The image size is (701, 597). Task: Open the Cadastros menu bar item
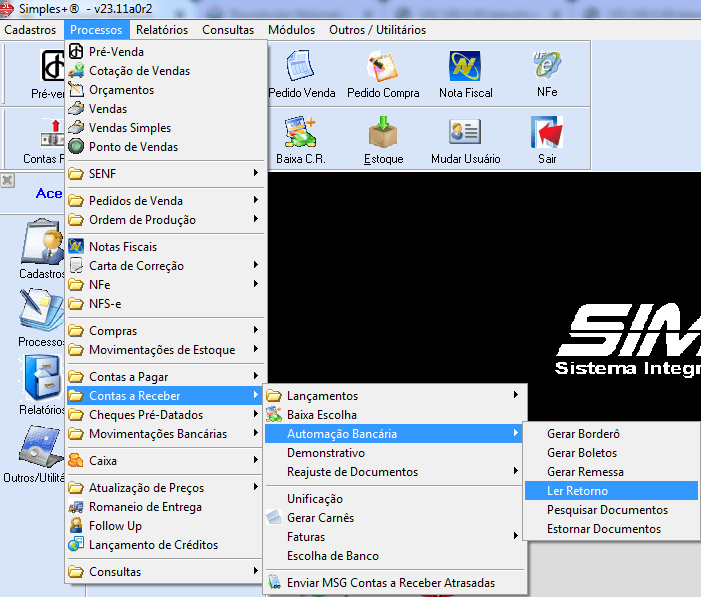point(30,30)
